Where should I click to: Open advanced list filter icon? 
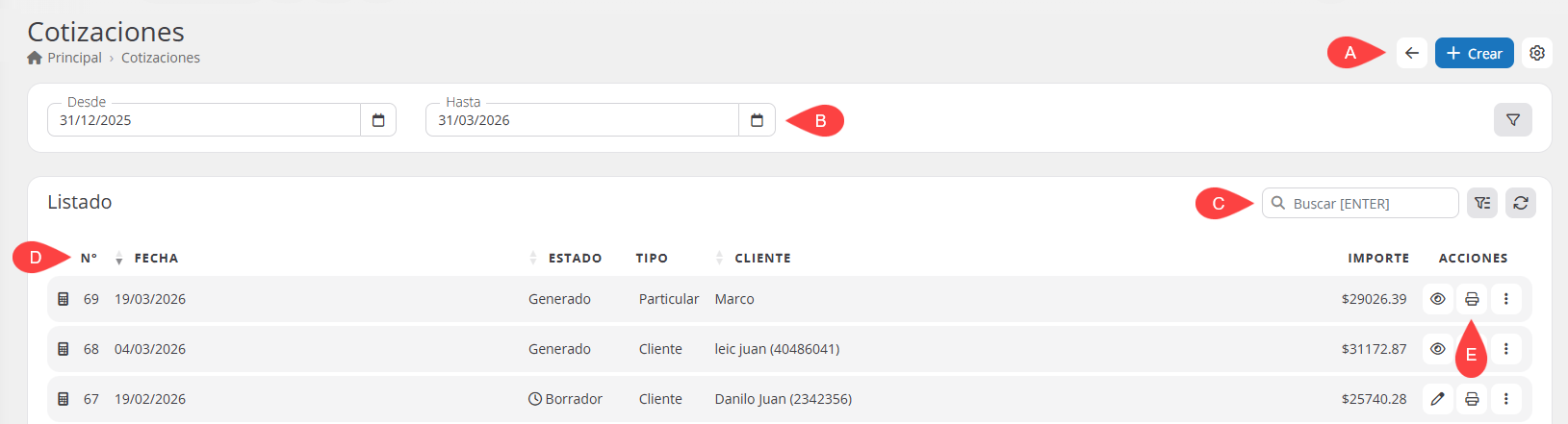(x=1482, y=203)
